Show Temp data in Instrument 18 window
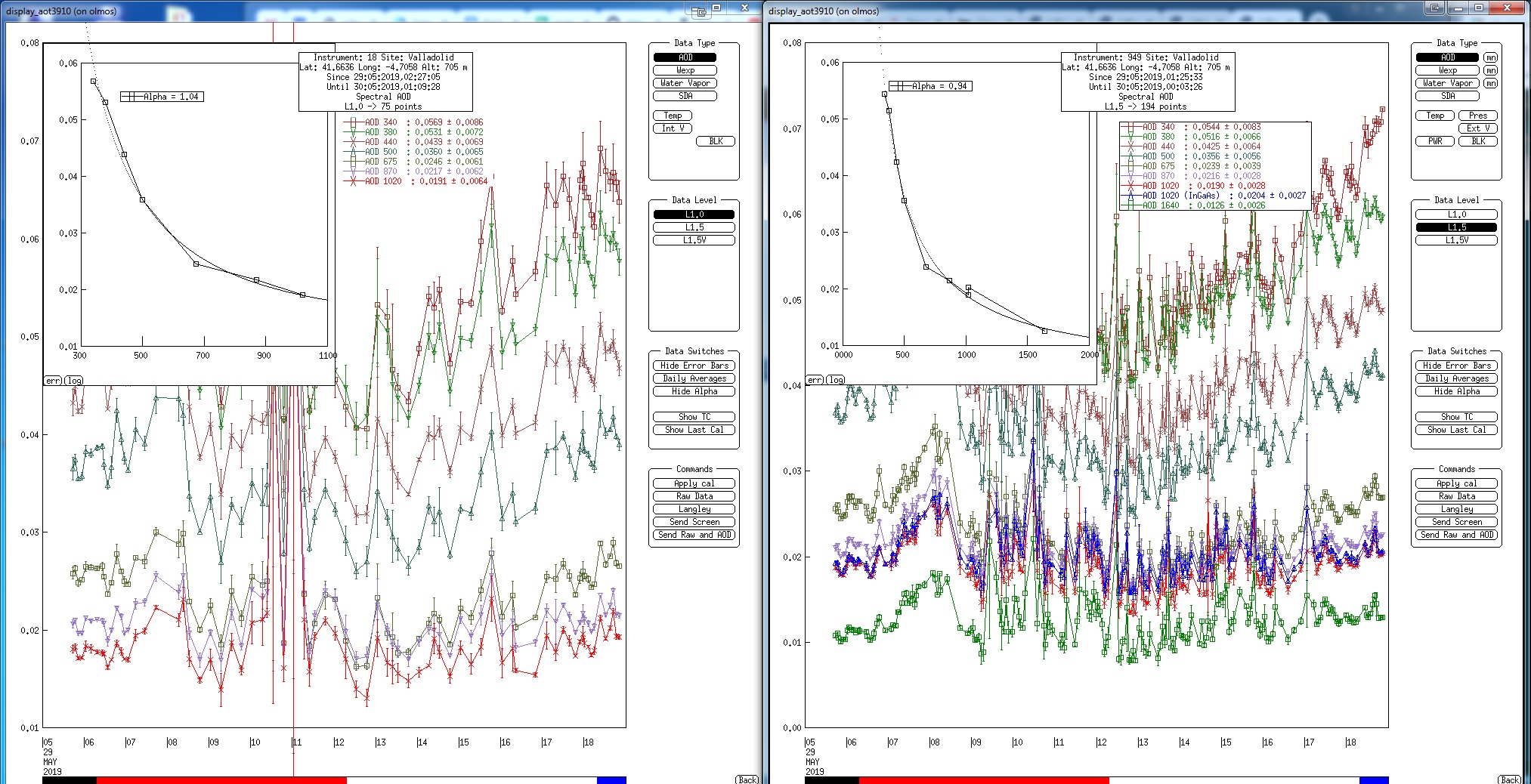The height and width of the screenshot is (784, 1531). (x=673, y=116)
